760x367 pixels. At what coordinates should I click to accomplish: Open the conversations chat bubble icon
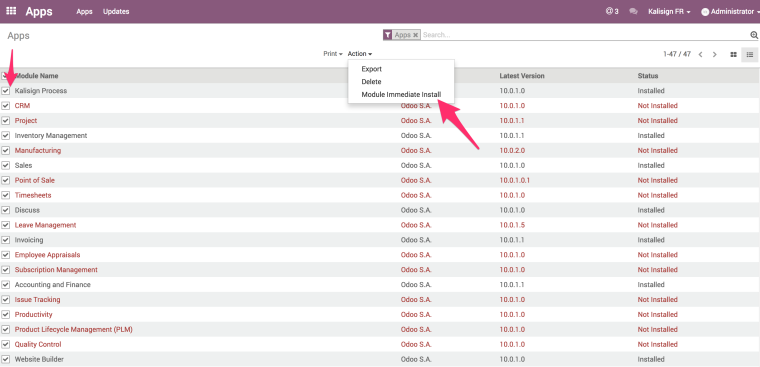click(x=633, y=11)
